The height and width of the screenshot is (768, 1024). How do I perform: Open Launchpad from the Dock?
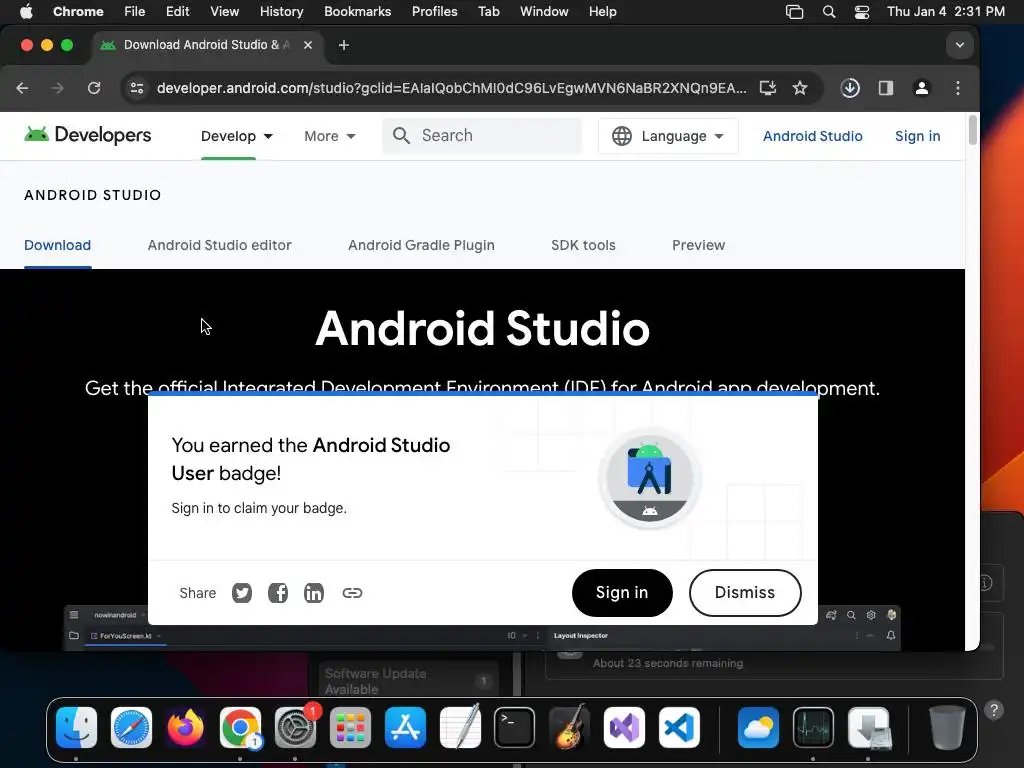click(350, 727)
